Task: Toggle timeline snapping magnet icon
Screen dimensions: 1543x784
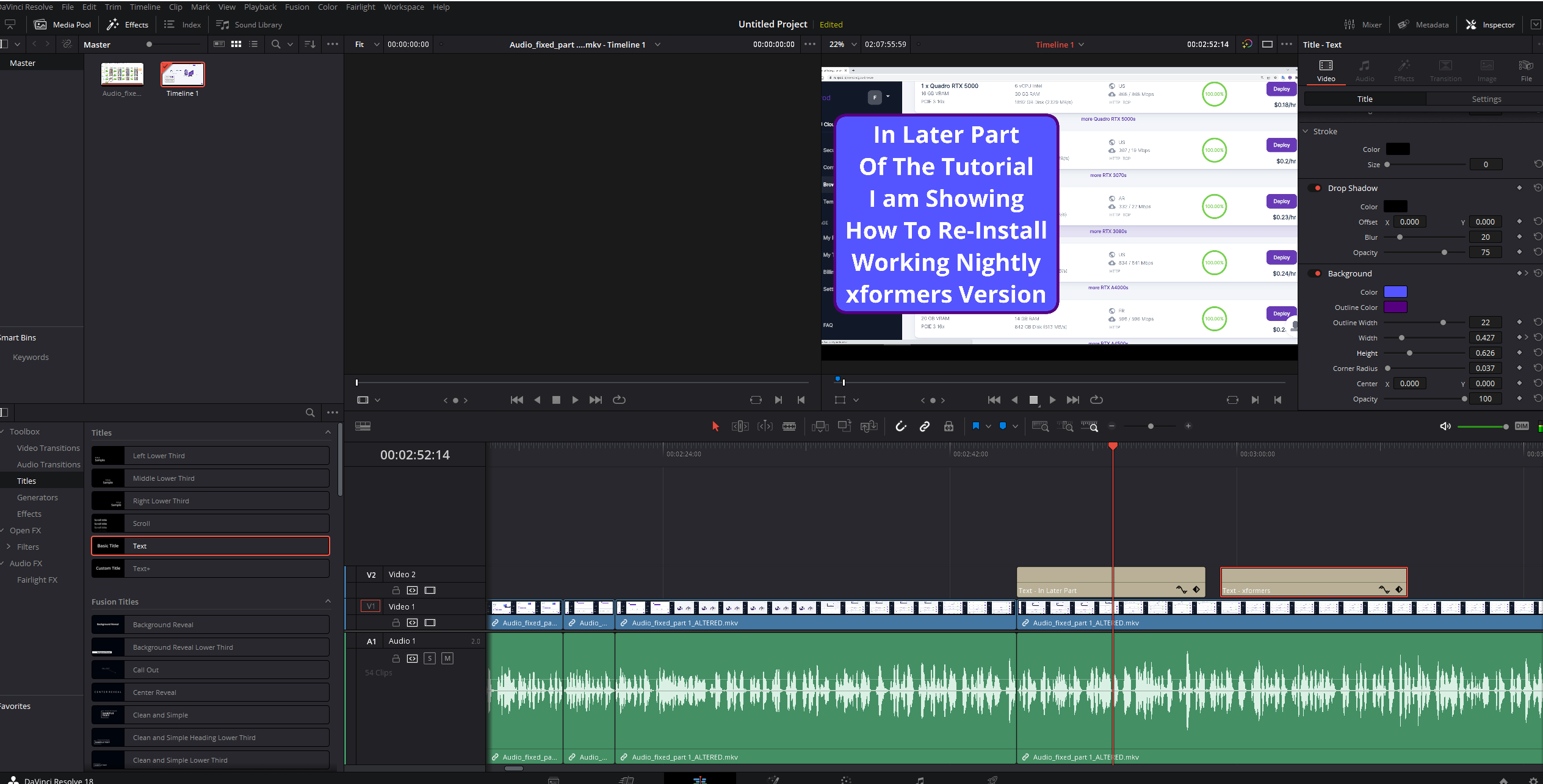Action: click(900, 426)
